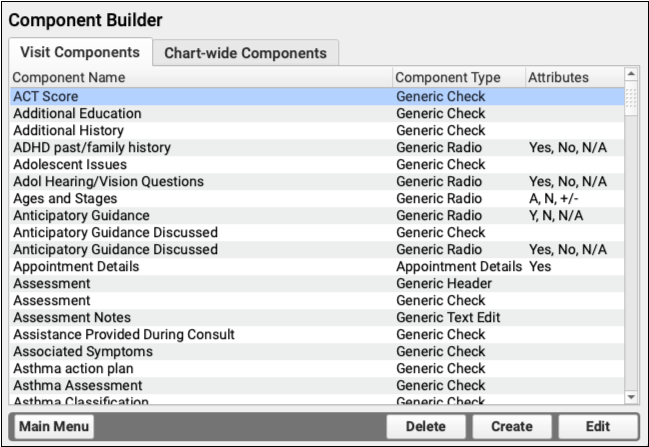The width and height of the screenshot is (649, 447).
Task: Select the Visit Components tab
Action: (80, 52)
